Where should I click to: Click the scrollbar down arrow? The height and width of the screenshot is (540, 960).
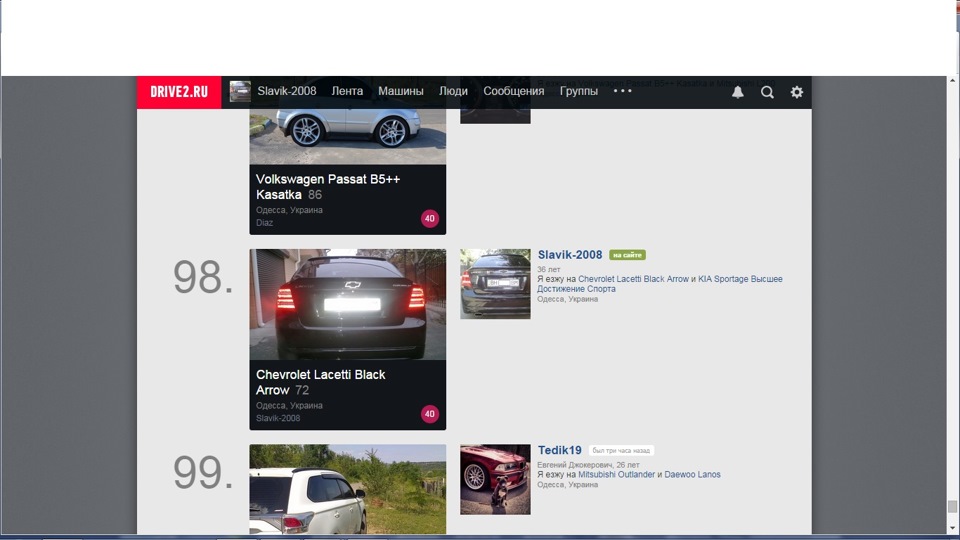coord(952,529)
